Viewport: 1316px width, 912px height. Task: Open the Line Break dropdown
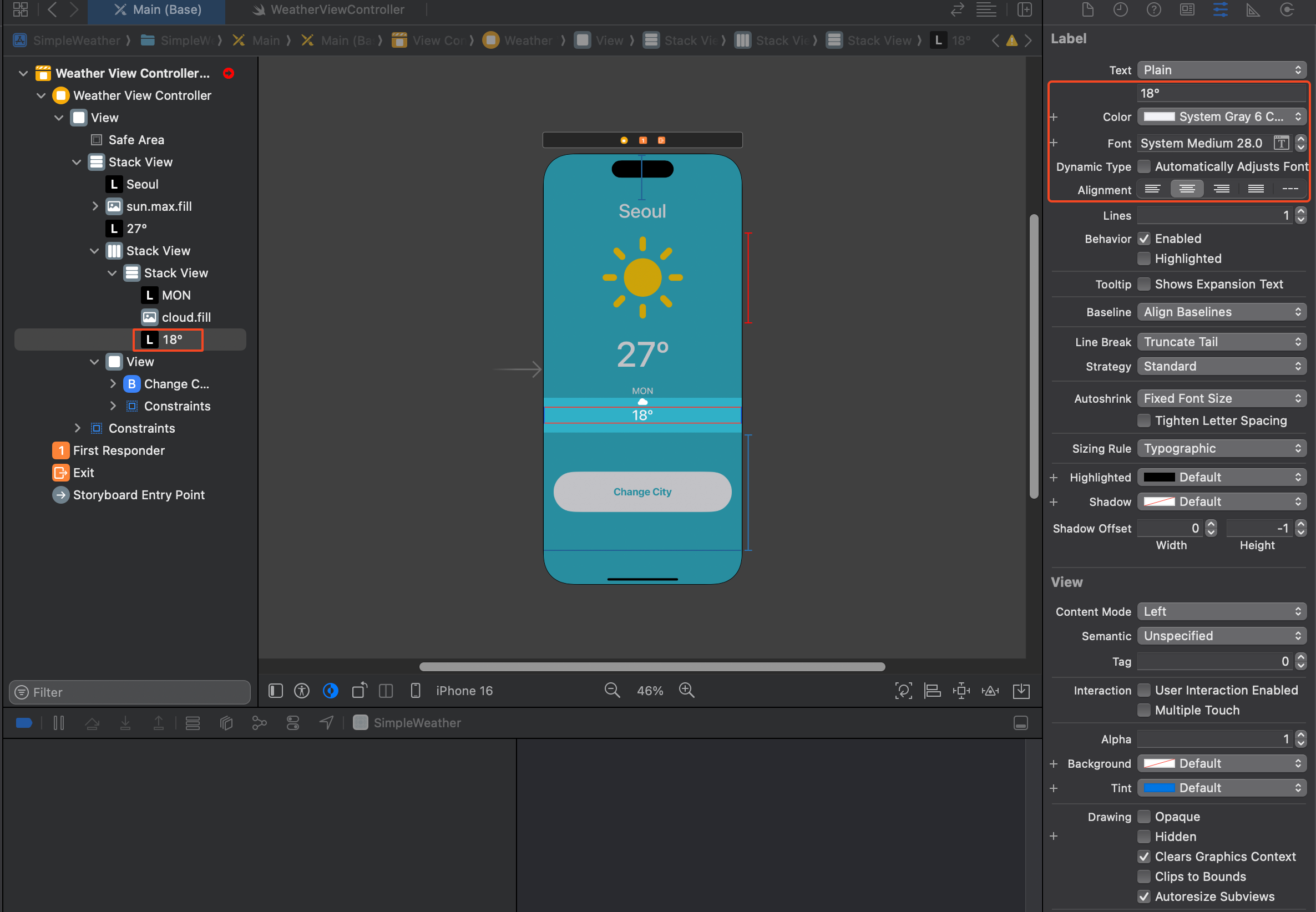coord(1222,342)
